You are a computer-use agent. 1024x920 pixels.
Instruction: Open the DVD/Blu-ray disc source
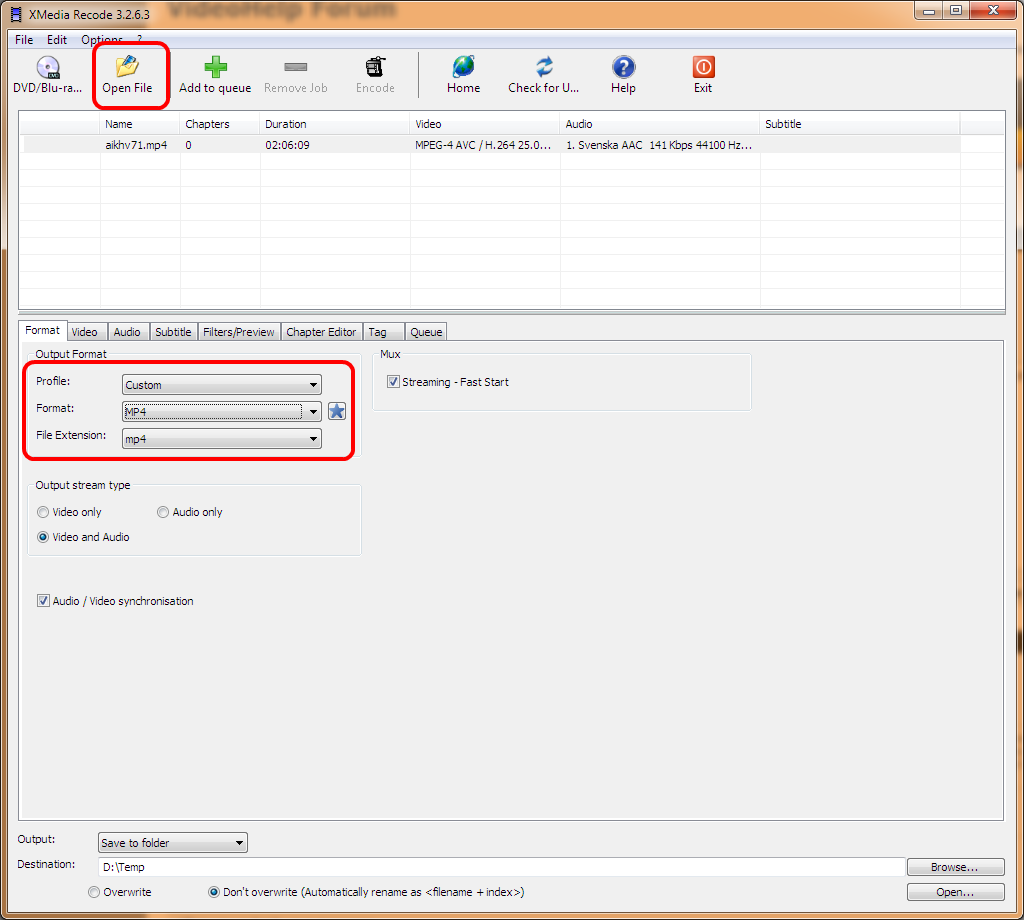(x=47, y=74)
